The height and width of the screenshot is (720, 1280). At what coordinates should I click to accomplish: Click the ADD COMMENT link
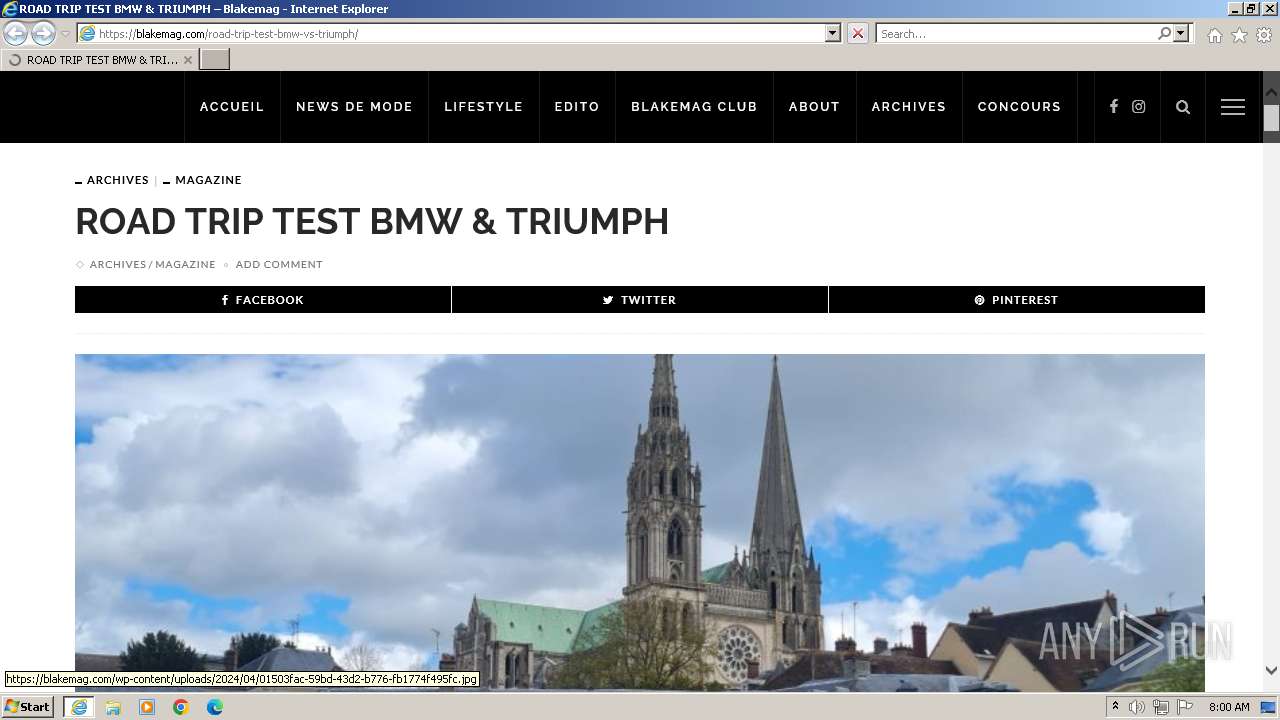pos(279,264)
